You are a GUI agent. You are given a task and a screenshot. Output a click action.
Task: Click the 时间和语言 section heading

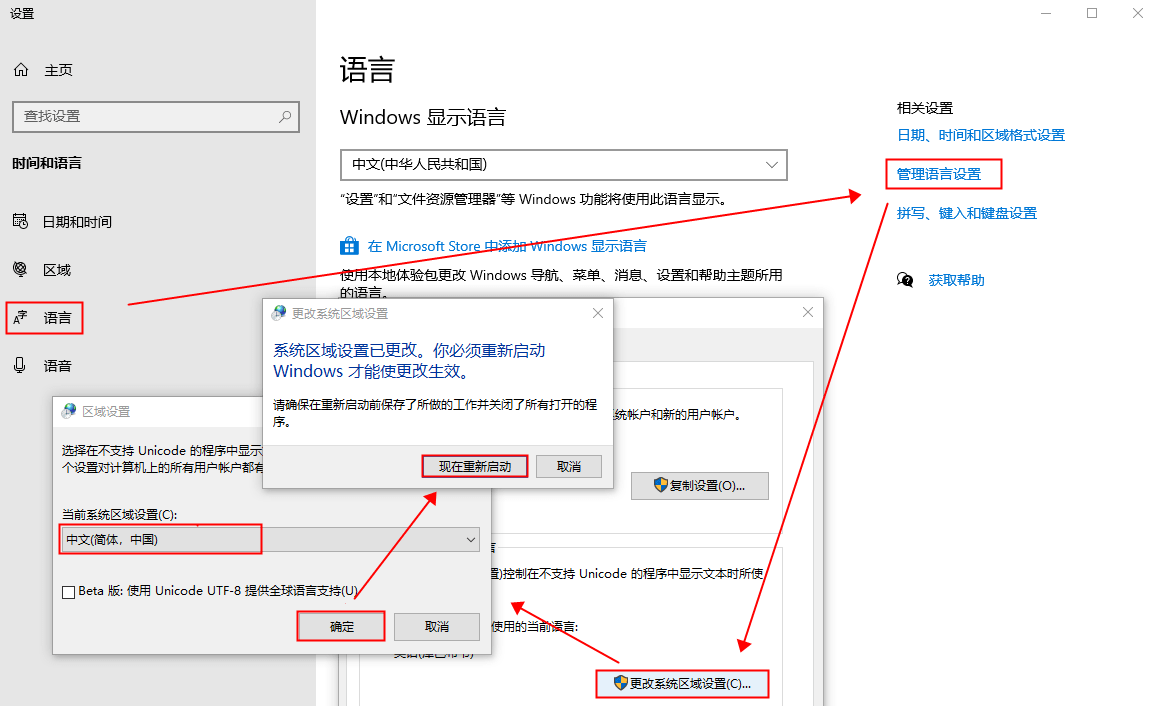[47, 163]
